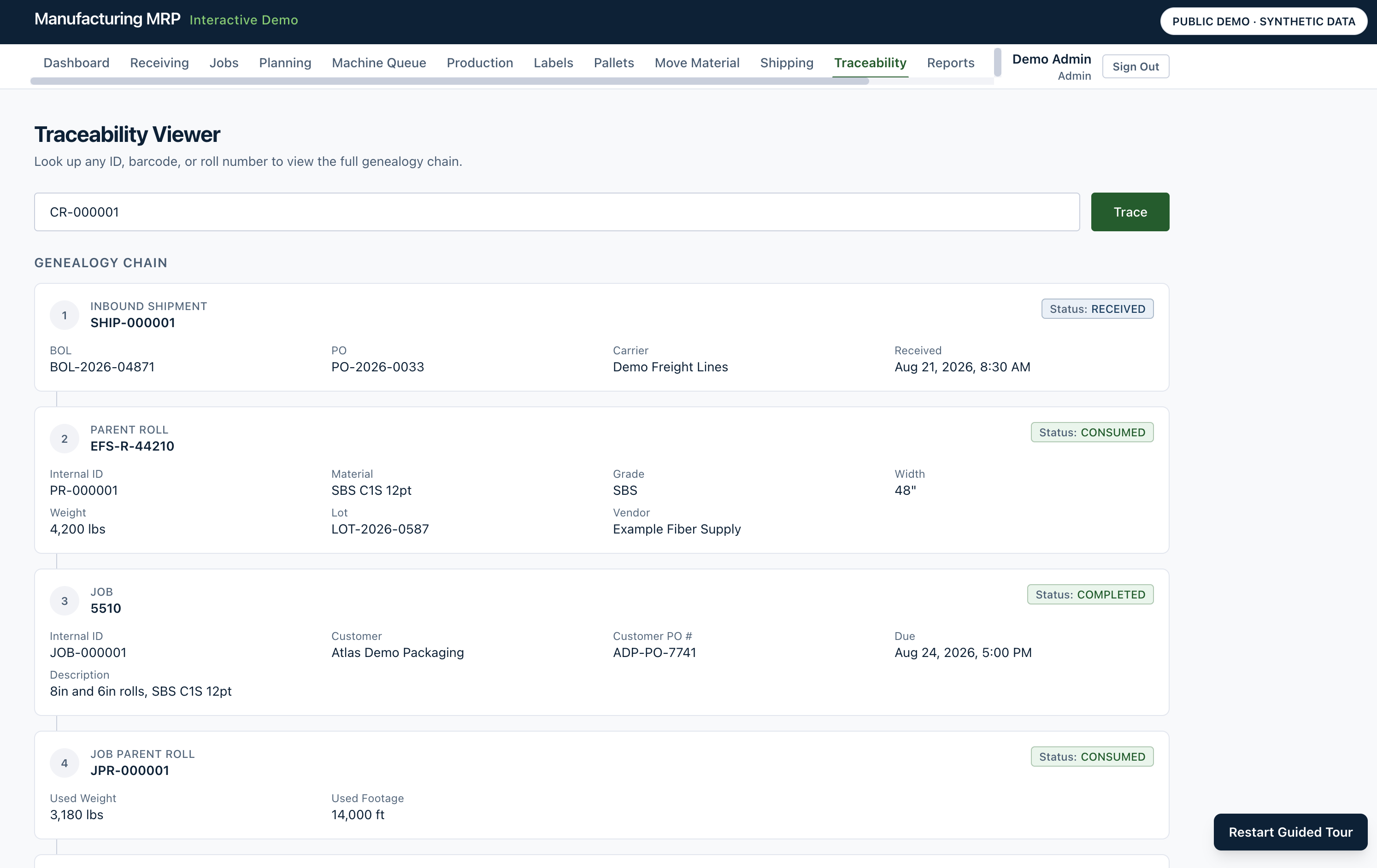Screen dimensions: 1377x868
Task: Click BOL-2026-04871 value
Action: click(102, 367)
